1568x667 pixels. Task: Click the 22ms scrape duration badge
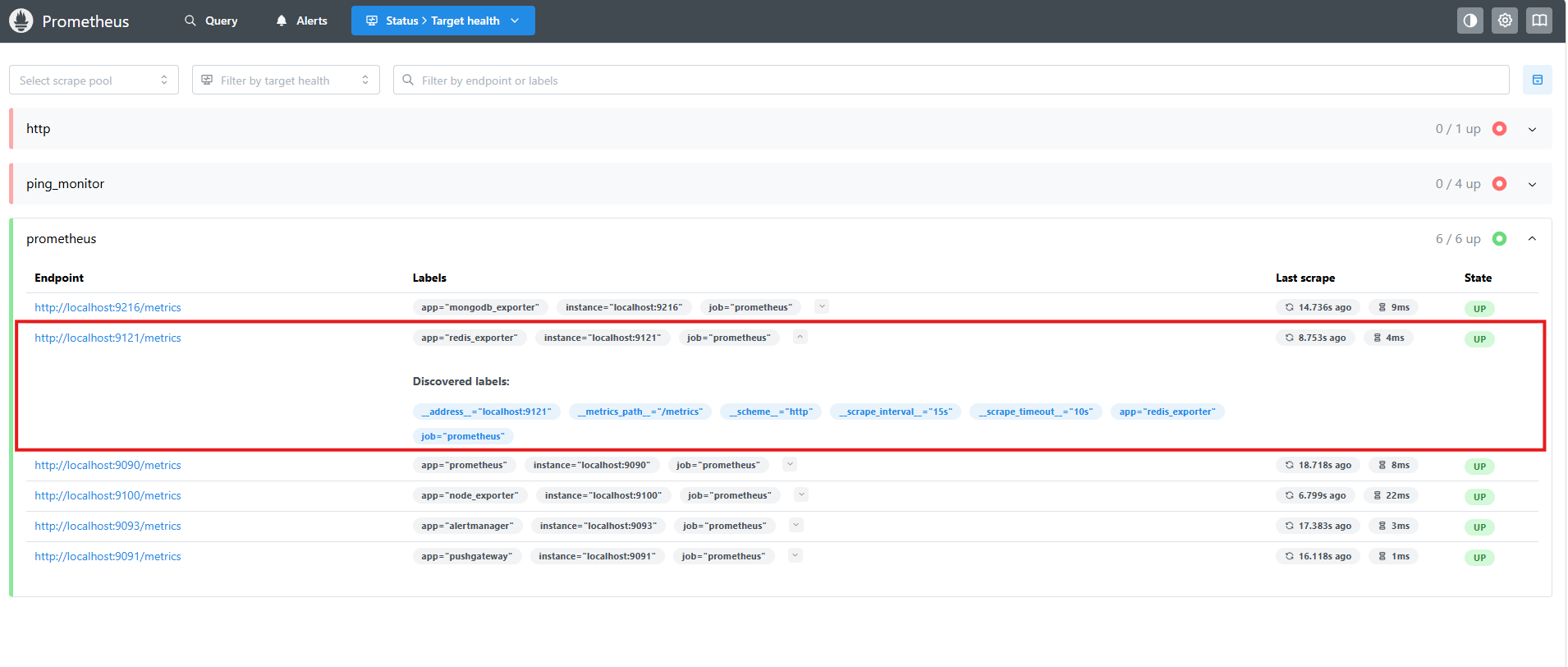point(1391,495)
